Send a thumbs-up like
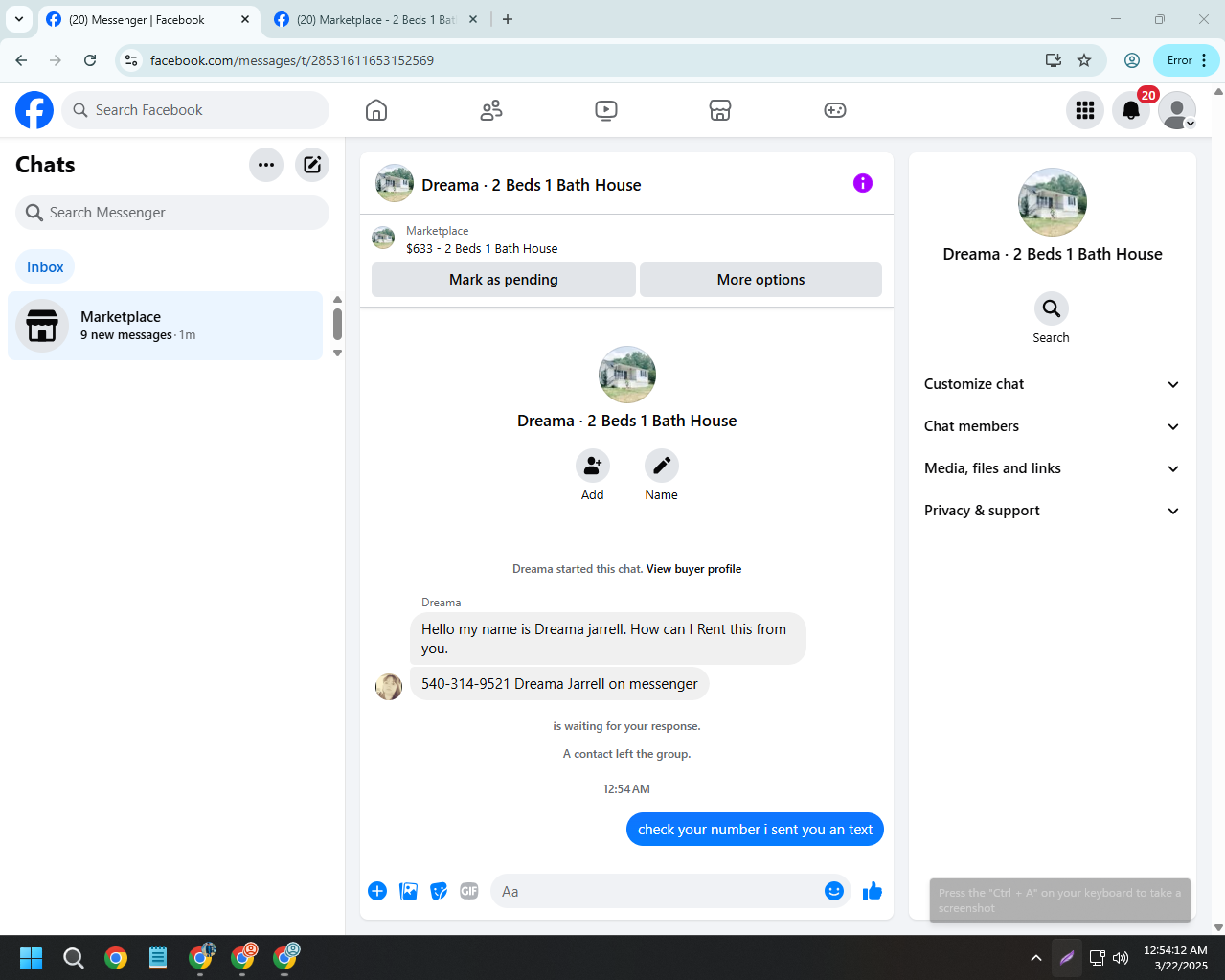This screenshot has height=980, width=1225. click(x=873, y=891)
